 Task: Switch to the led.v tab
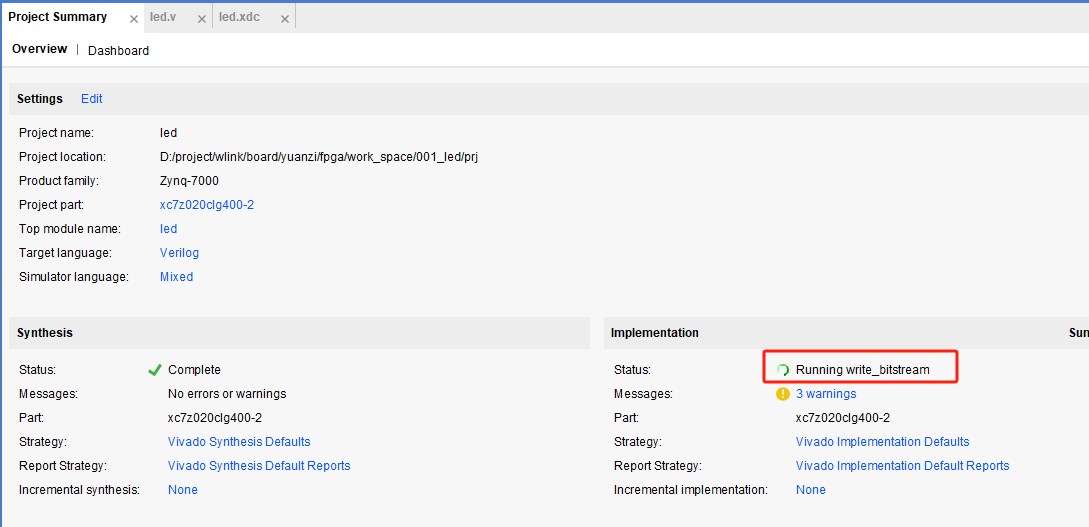[163, 18]
